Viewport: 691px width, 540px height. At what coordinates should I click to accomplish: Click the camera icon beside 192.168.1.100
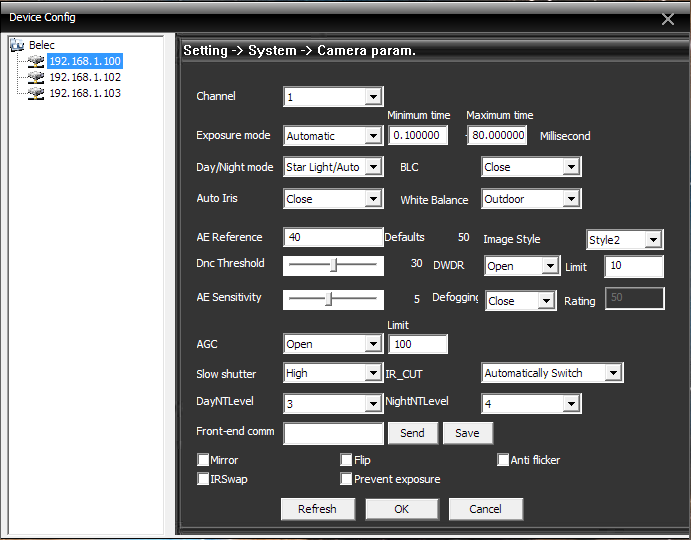point(36,61)
